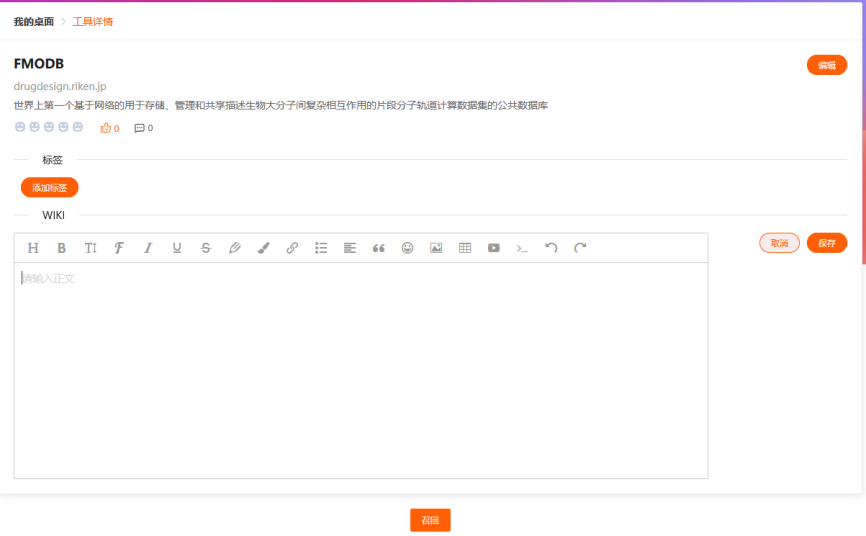This screenshot has height=536, width=866.
Task: Rate with the second smiley face
Action: coord(34,127)
